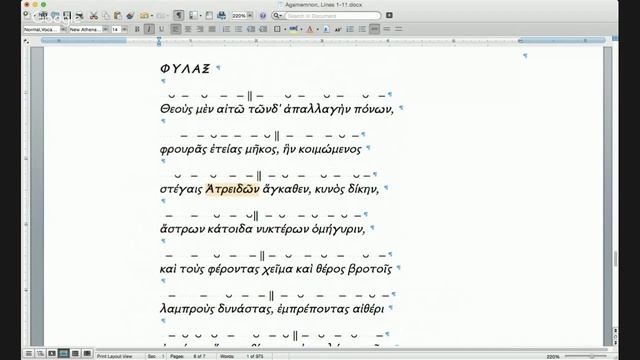Viewport: 640px width, 360px height.
Task: Select the Format Painter brush icon
Action: [x=130, y=16]
